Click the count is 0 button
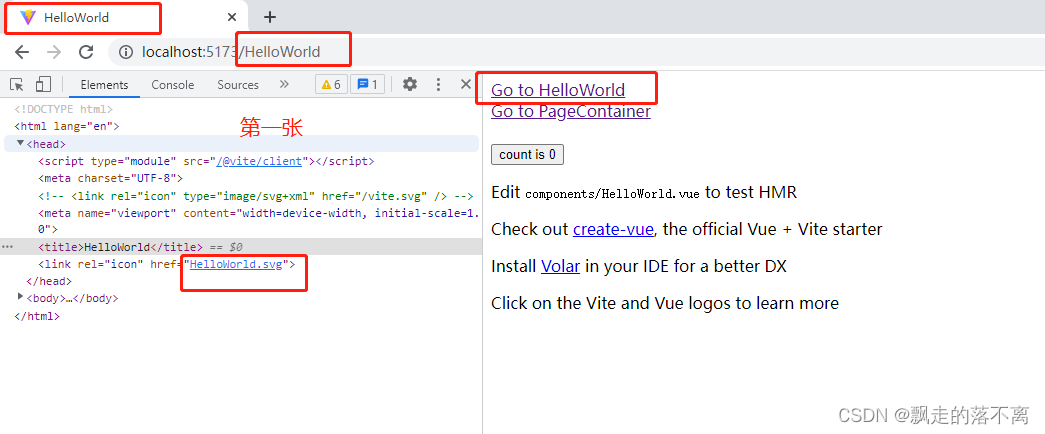The height and width of the screenshot is (434, 1045). point(527,155)
